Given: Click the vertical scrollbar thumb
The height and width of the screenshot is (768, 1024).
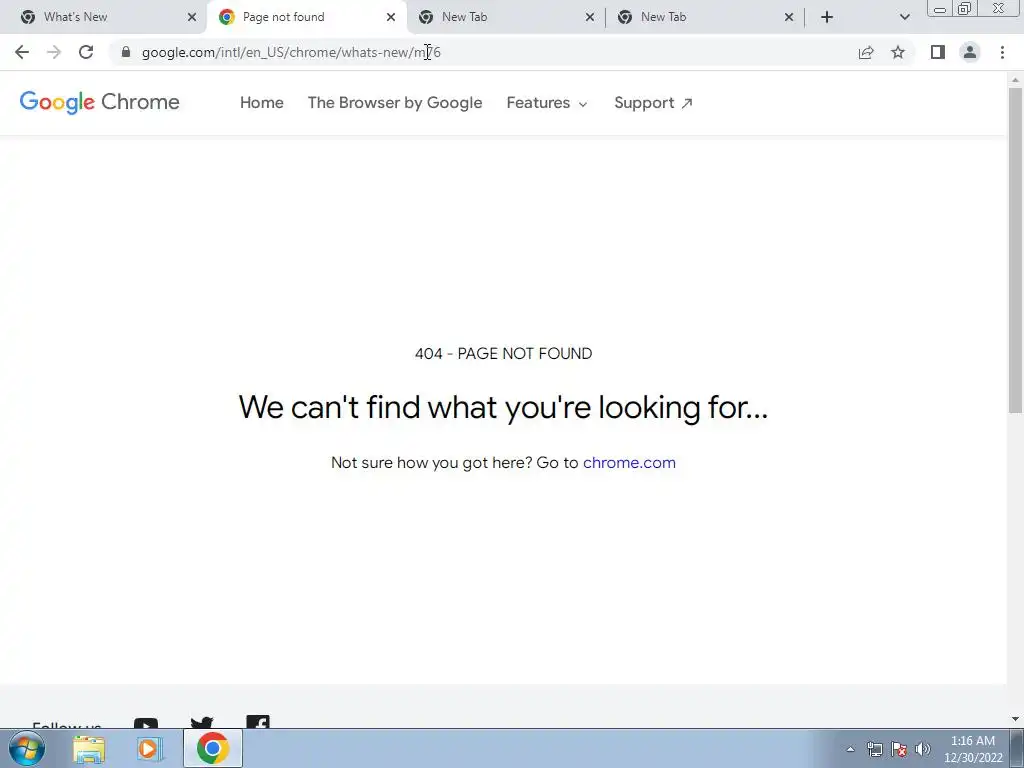Looking at the screenshot, I should tap(1015, 249).
